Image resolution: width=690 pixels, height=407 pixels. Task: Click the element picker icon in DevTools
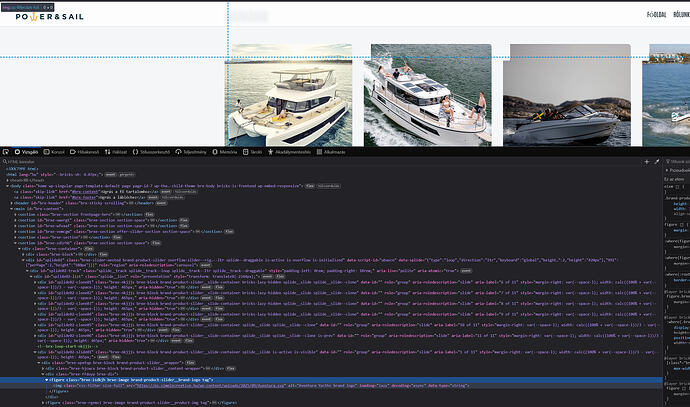[x=5, y=151]
